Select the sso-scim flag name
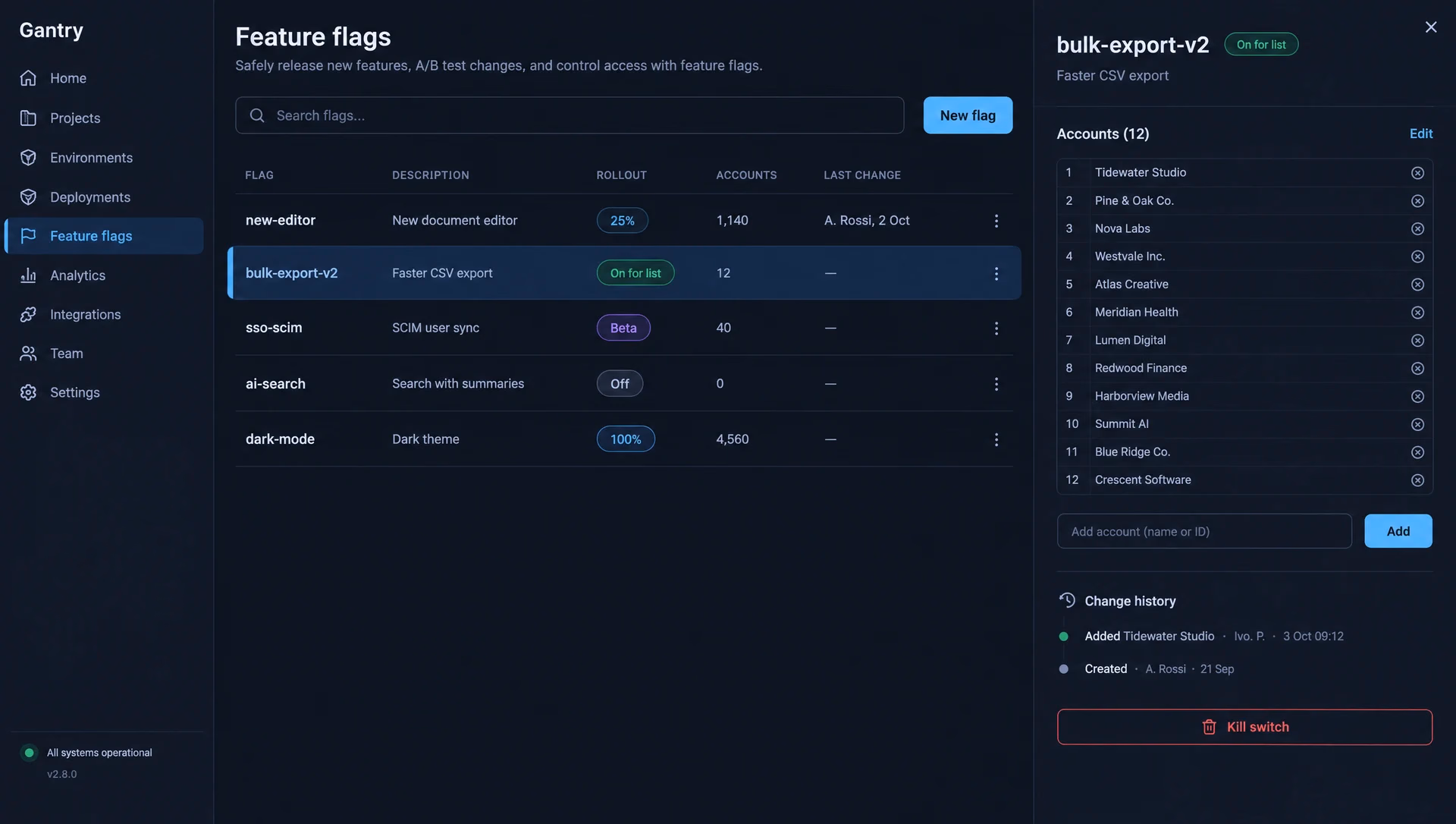Viewport: 1456px width, 824px height. pyautogui.click(x=274, y=328)
